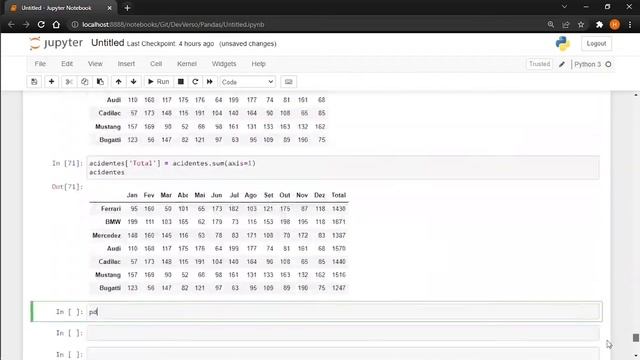Click the BMW row label in Out[71]
This screenshot has height=360, width=640.
[113, 222]
